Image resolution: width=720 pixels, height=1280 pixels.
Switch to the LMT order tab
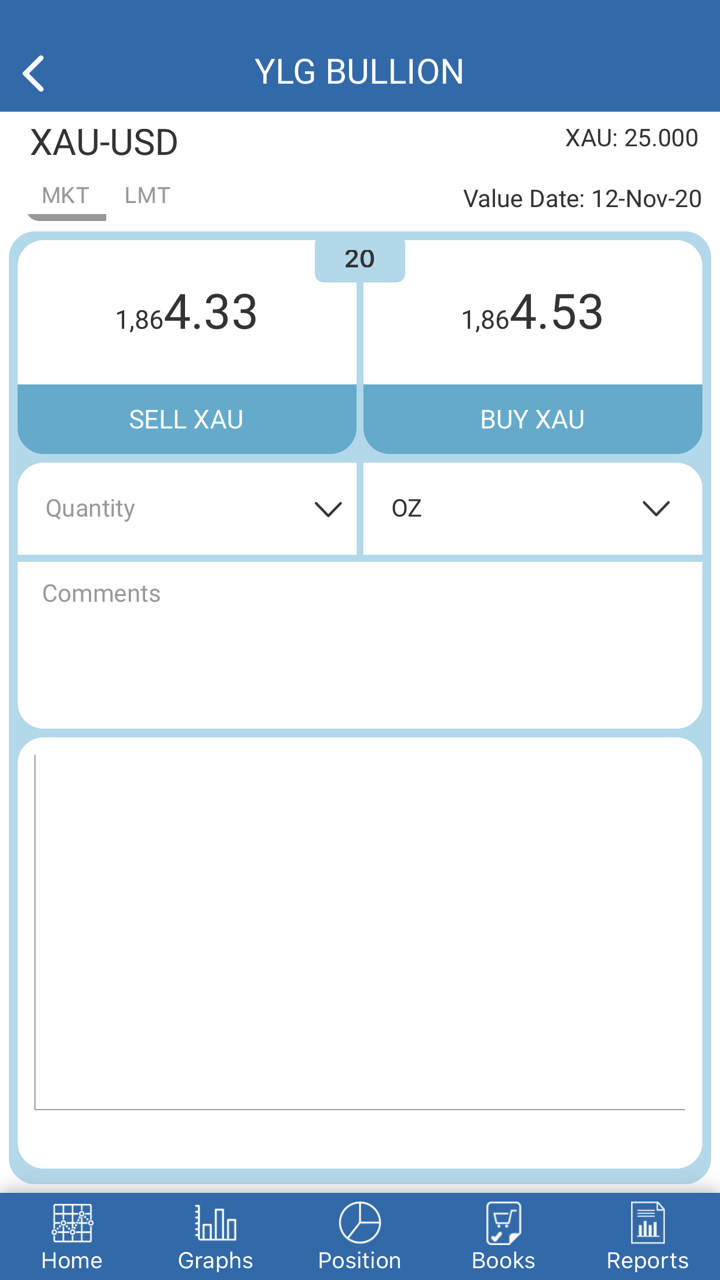147,196
